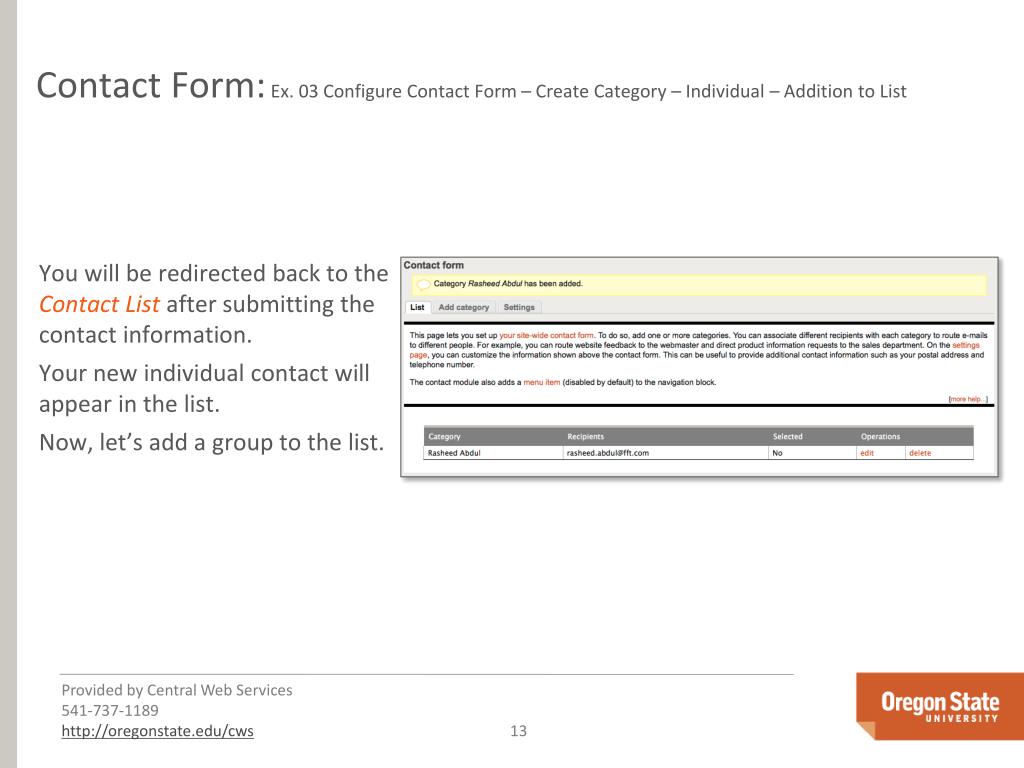Open the settings page link
Screen dimensions: 1024x768
(x=966, y=345)
